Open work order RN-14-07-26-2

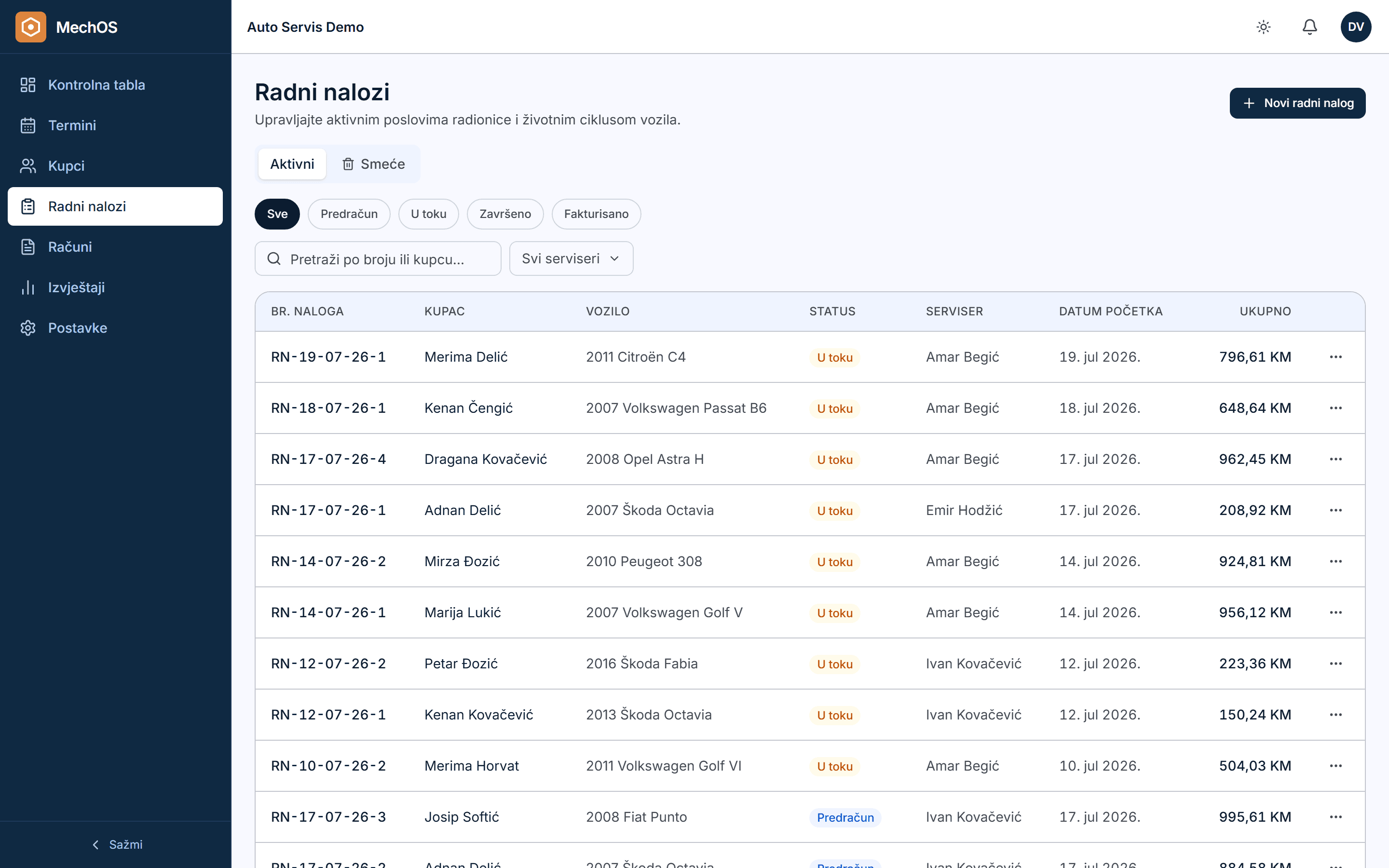[x=328, y=561]
